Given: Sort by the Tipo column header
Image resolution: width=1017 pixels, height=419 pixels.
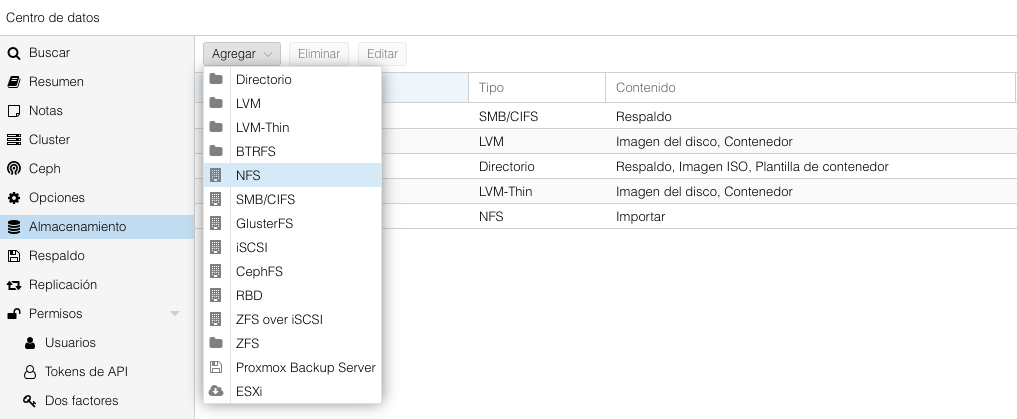Looking at the screenshot, I should 534,88.
